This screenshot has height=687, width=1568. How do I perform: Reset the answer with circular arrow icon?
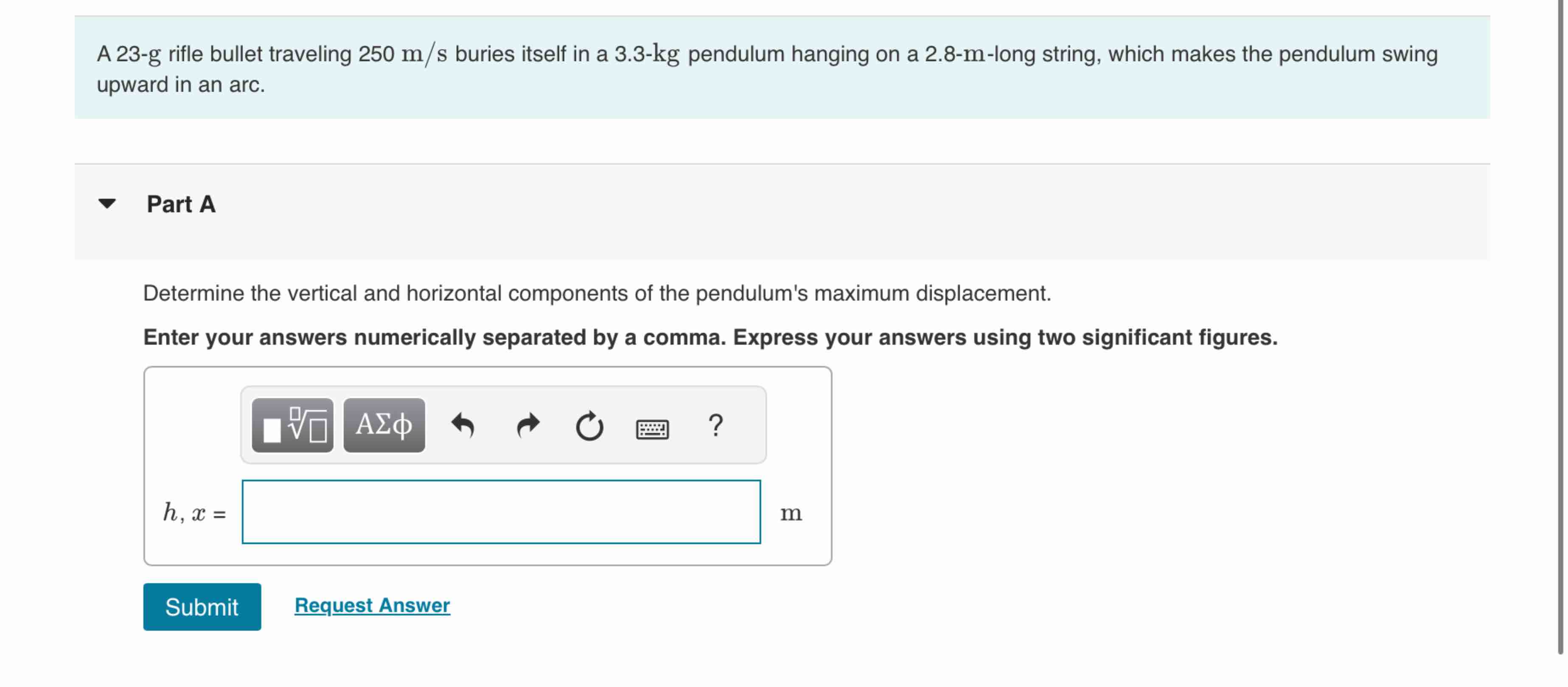(x=589, y=426)
